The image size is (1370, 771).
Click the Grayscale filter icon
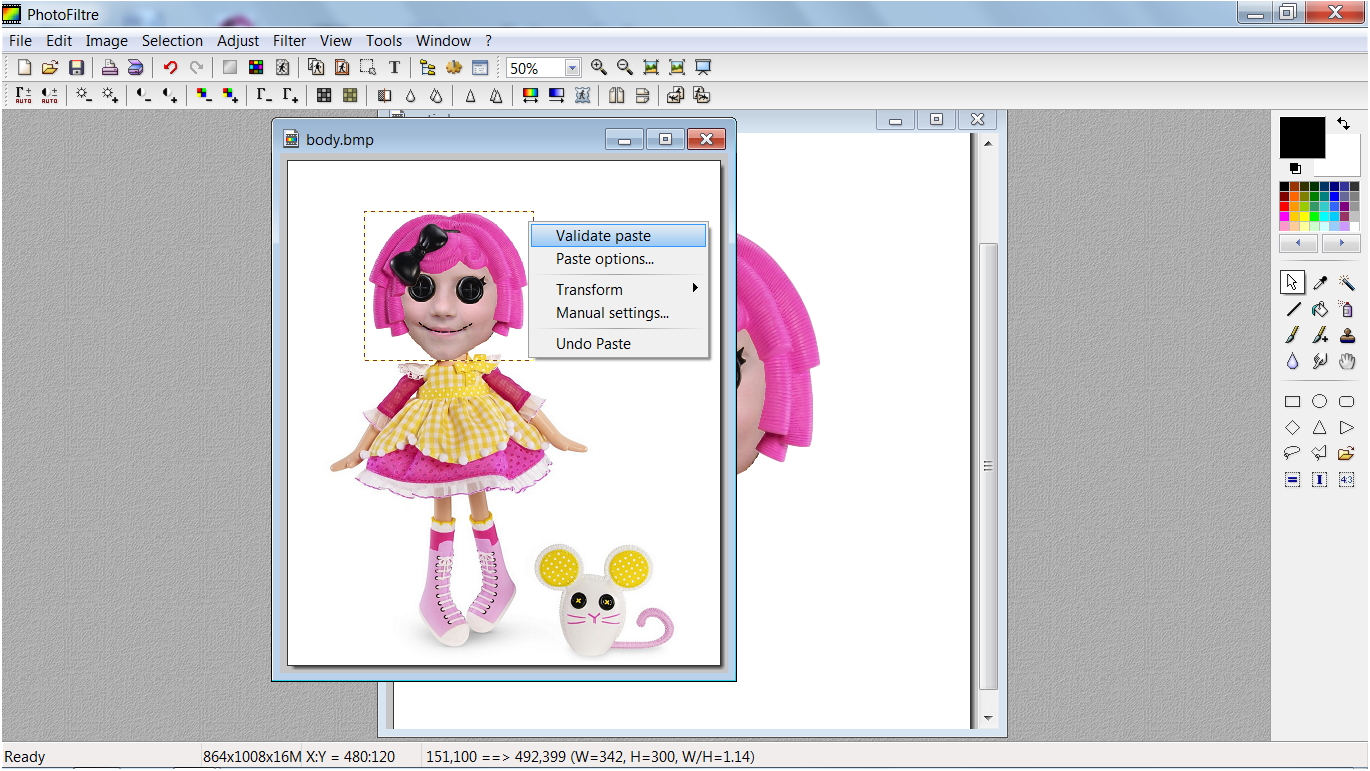[324, 95]
